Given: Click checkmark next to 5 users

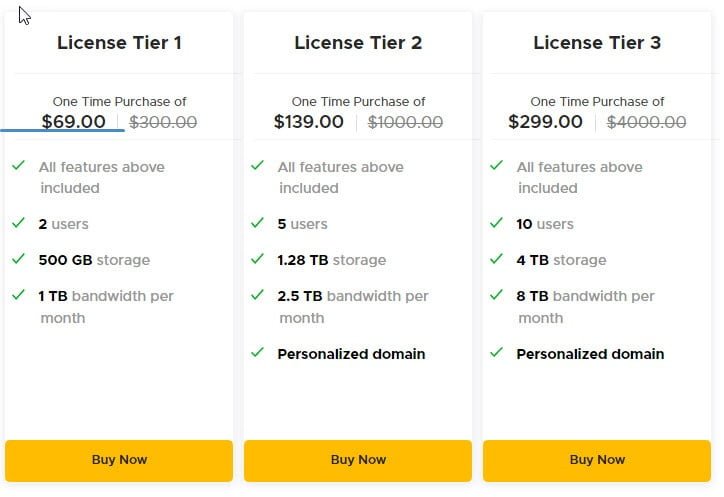Looking at the screenshot, I should [257, 223].
